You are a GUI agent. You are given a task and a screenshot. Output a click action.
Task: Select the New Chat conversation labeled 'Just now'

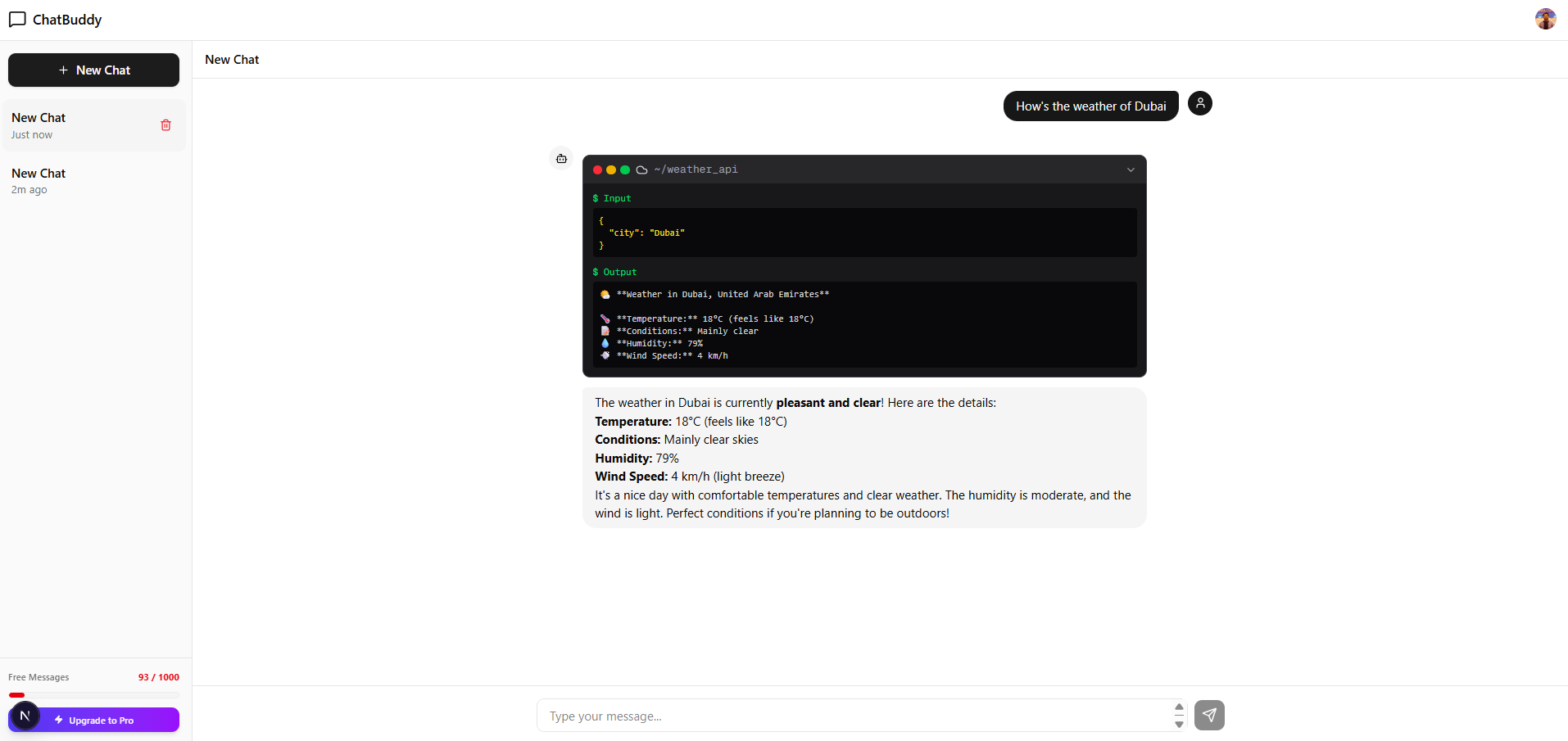click(x=82, y=124)
